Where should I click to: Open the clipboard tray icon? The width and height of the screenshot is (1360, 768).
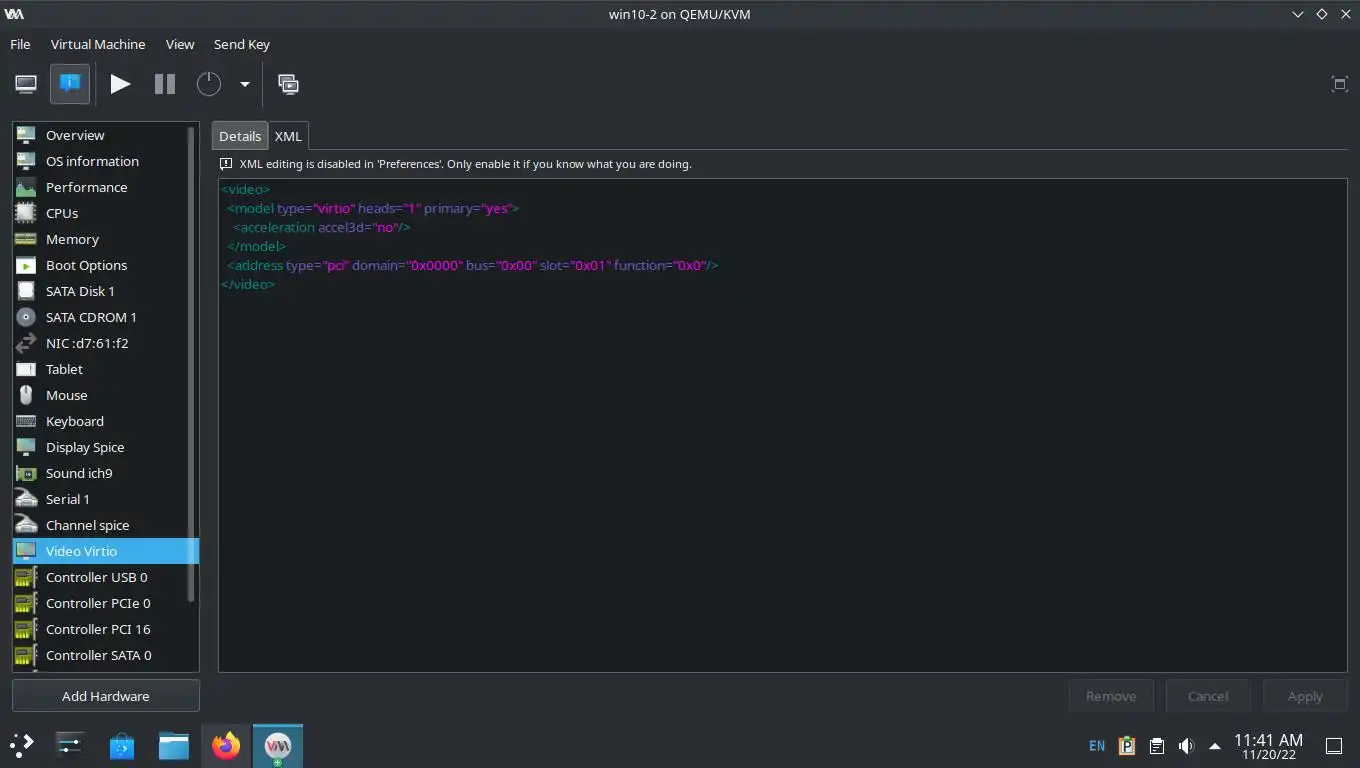click(1157, 746)
